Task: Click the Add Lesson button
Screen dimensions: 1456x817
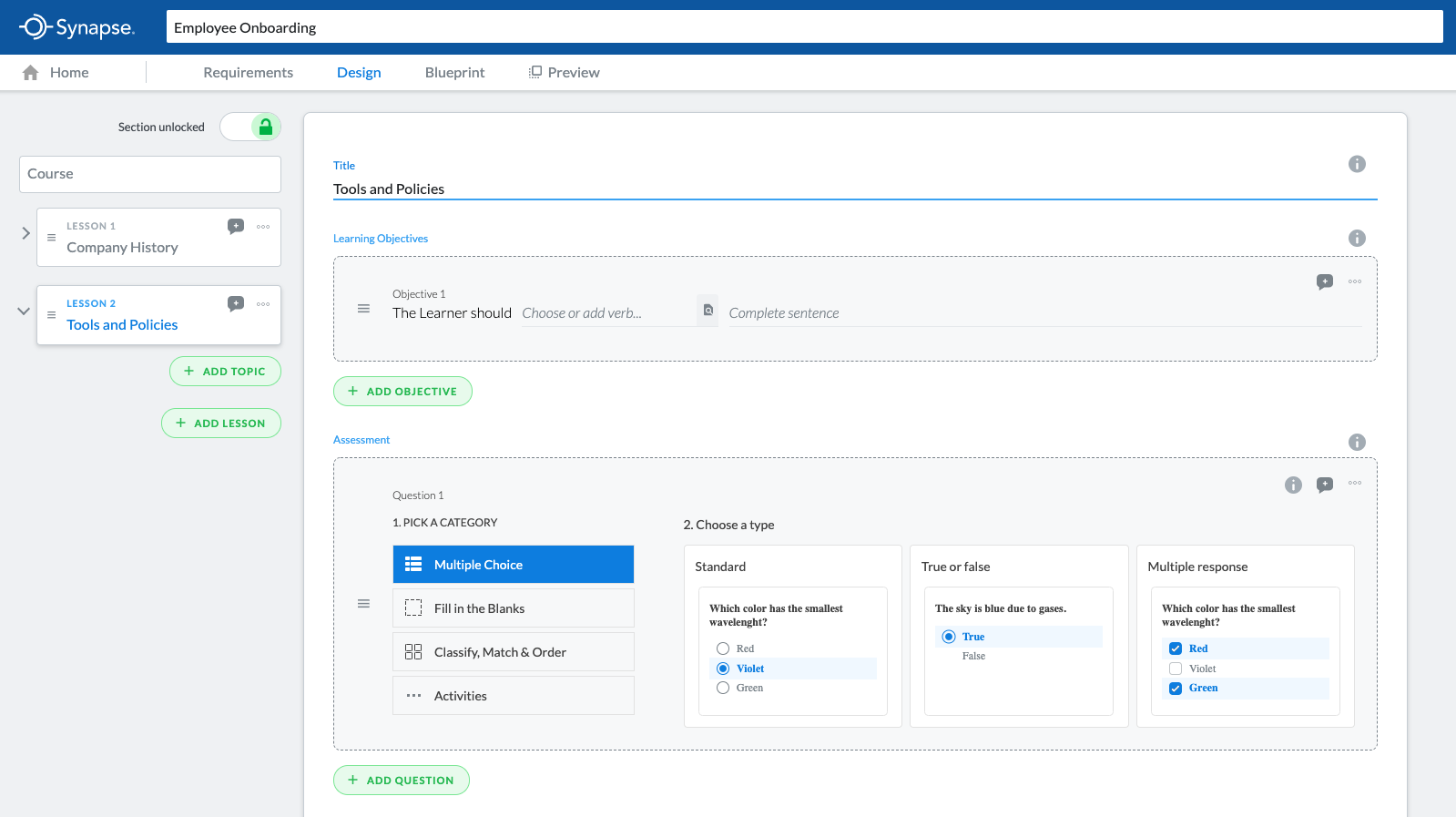Action: point(221,423)
